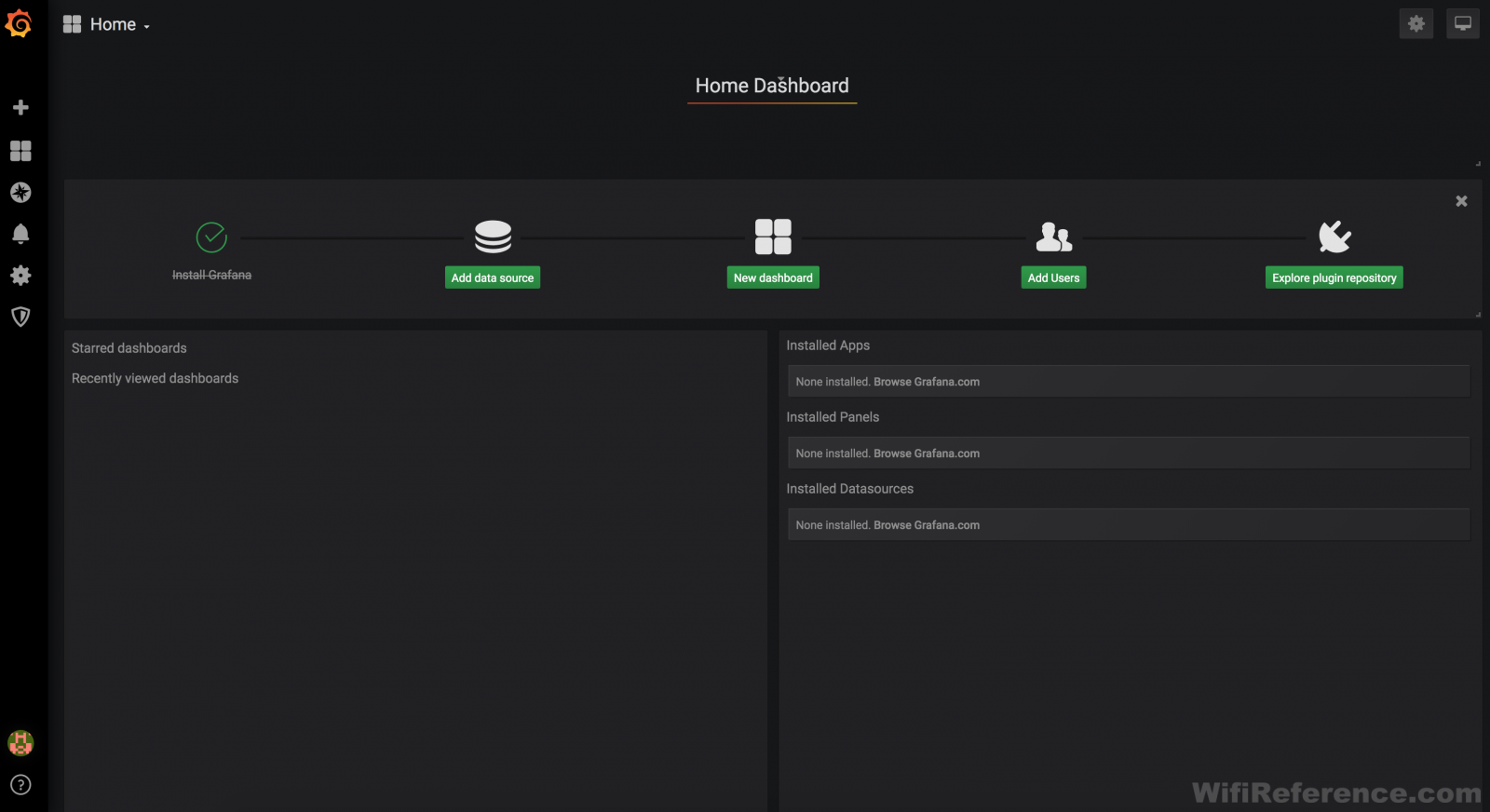This screenshot has width=1490, height=812.
Task: Click Add Users button
Action: point(1053,277)
